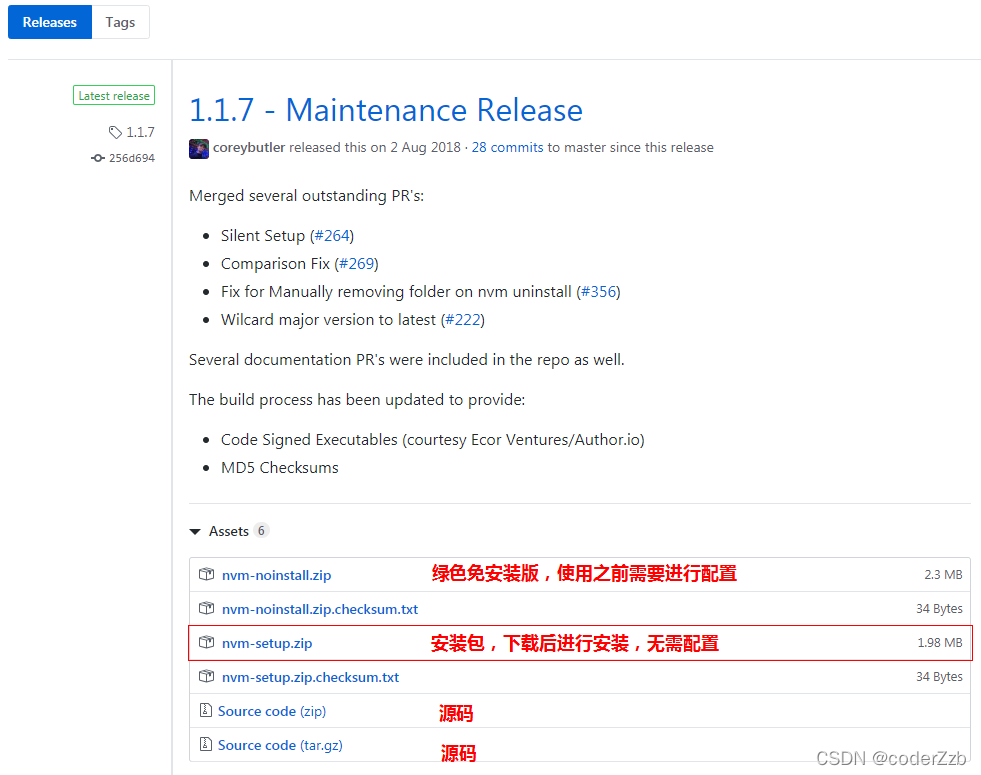Screen dimensions: 981x775
Task: Click the commit icon beside 256d694
Action: click(98, 158)
